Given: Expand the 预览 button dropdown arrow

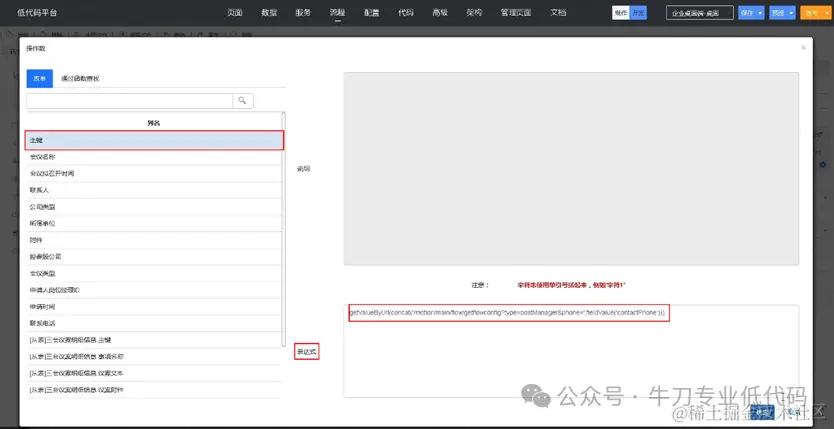Looking at the screenshot, I should pos(791,13).
